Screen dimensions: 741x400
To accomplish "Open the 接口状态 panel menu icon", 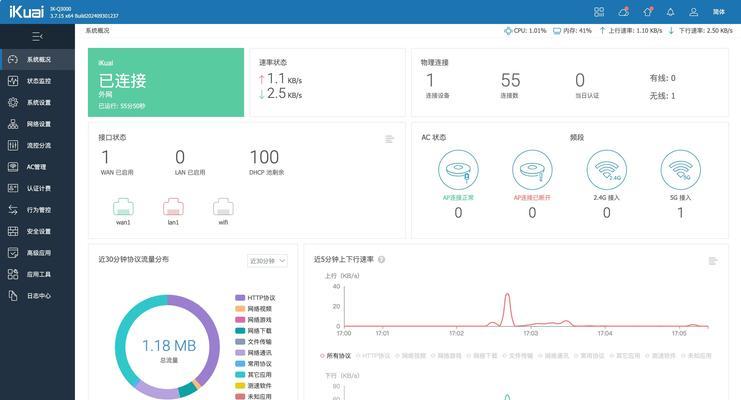I will click(x=389, y=139).
